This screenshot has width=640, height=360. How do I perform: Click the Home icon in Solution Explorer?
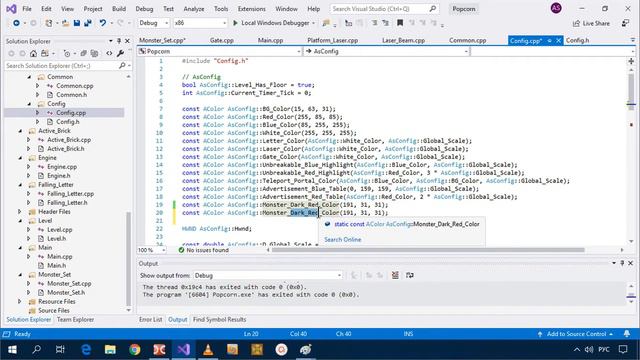point(33,53)
